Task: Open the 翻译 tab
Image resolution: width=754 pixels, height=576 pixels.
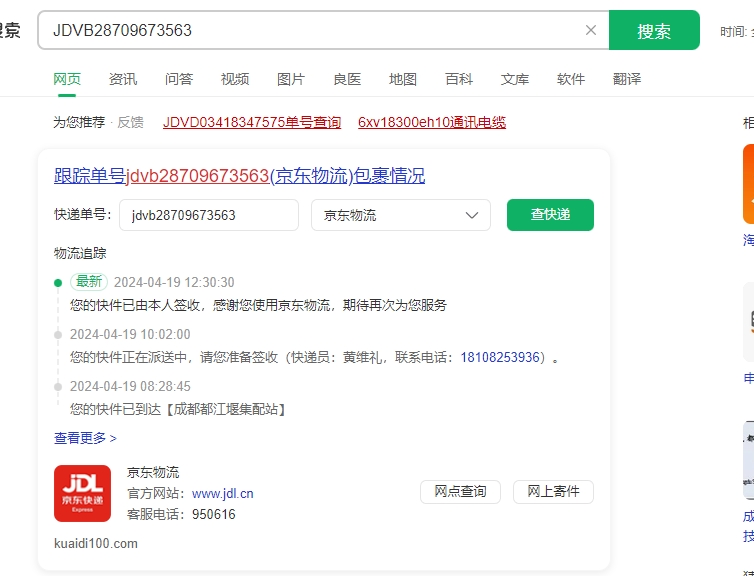Action: coord(627,79)
